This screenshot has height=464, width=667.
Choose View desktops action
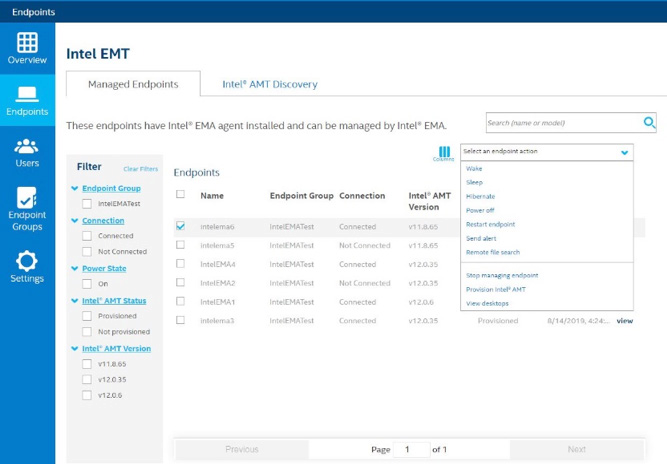[487, 303]
